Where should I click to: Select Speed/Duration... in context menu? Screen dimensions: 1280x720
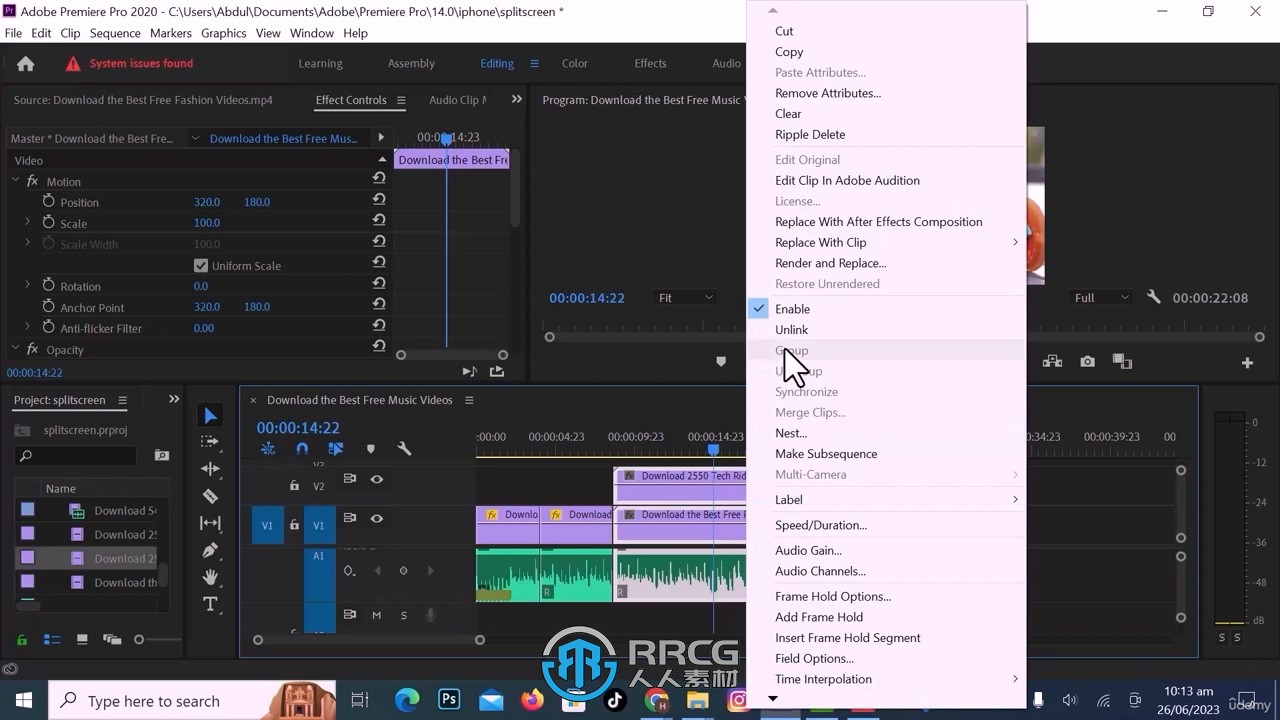click(821, 526)
